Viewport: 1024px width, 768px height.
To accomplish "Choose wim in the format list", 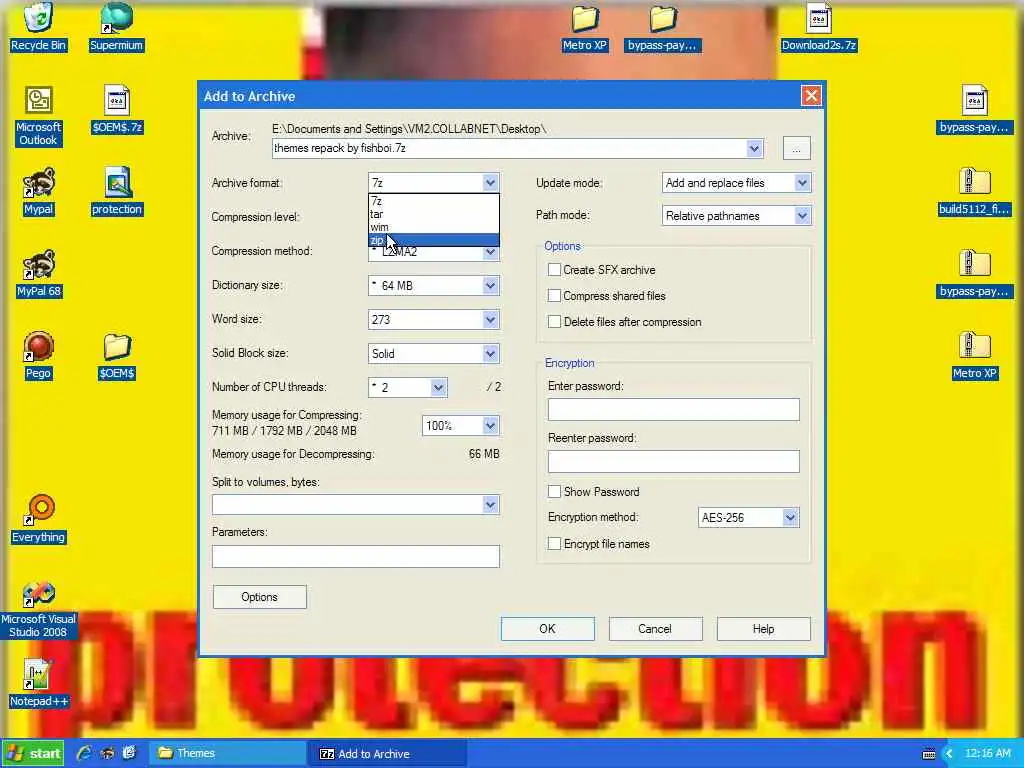I will click(x=434, y=227).
